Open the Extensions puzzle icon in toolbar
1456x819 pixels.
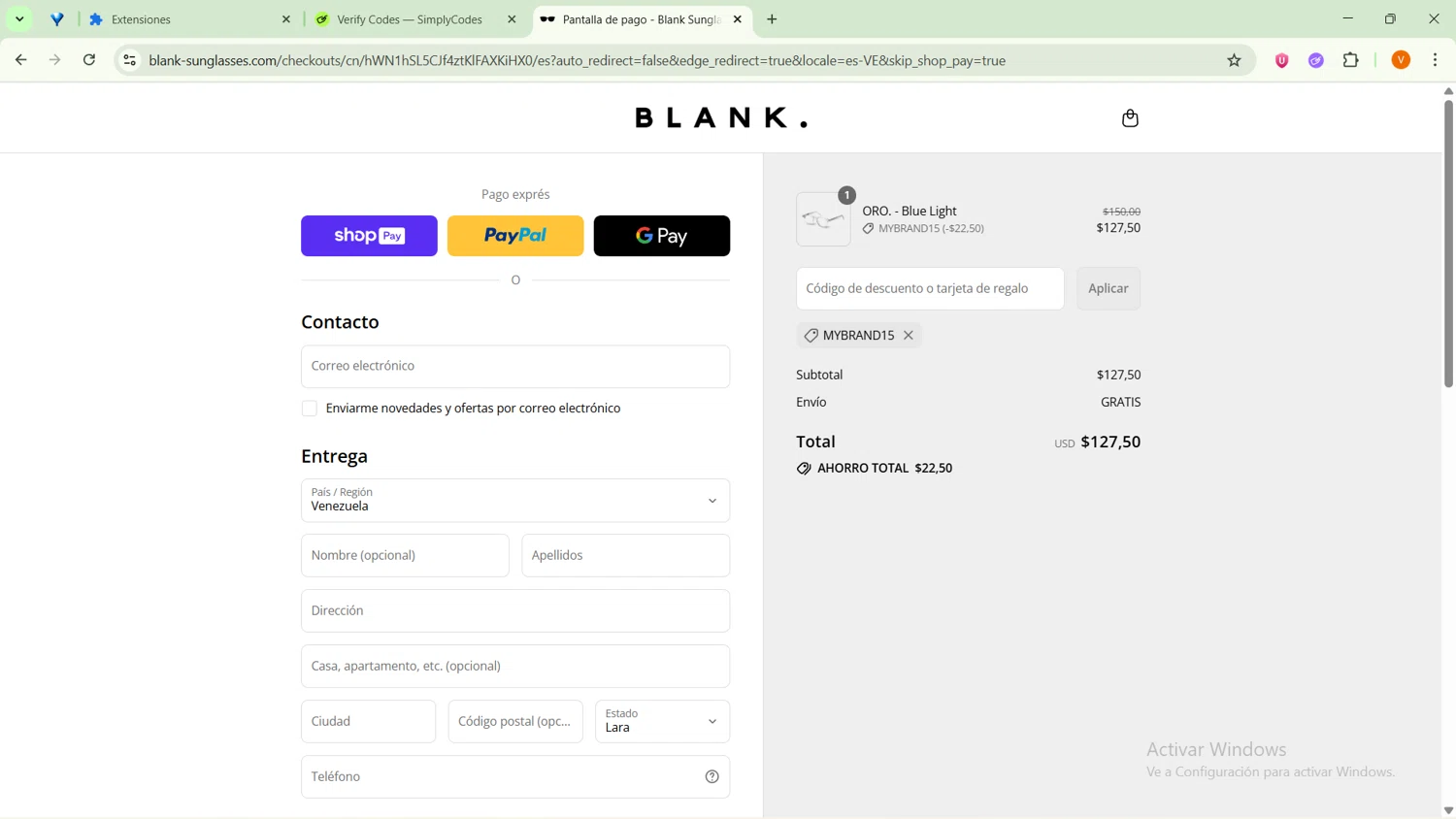(1351, 60)
